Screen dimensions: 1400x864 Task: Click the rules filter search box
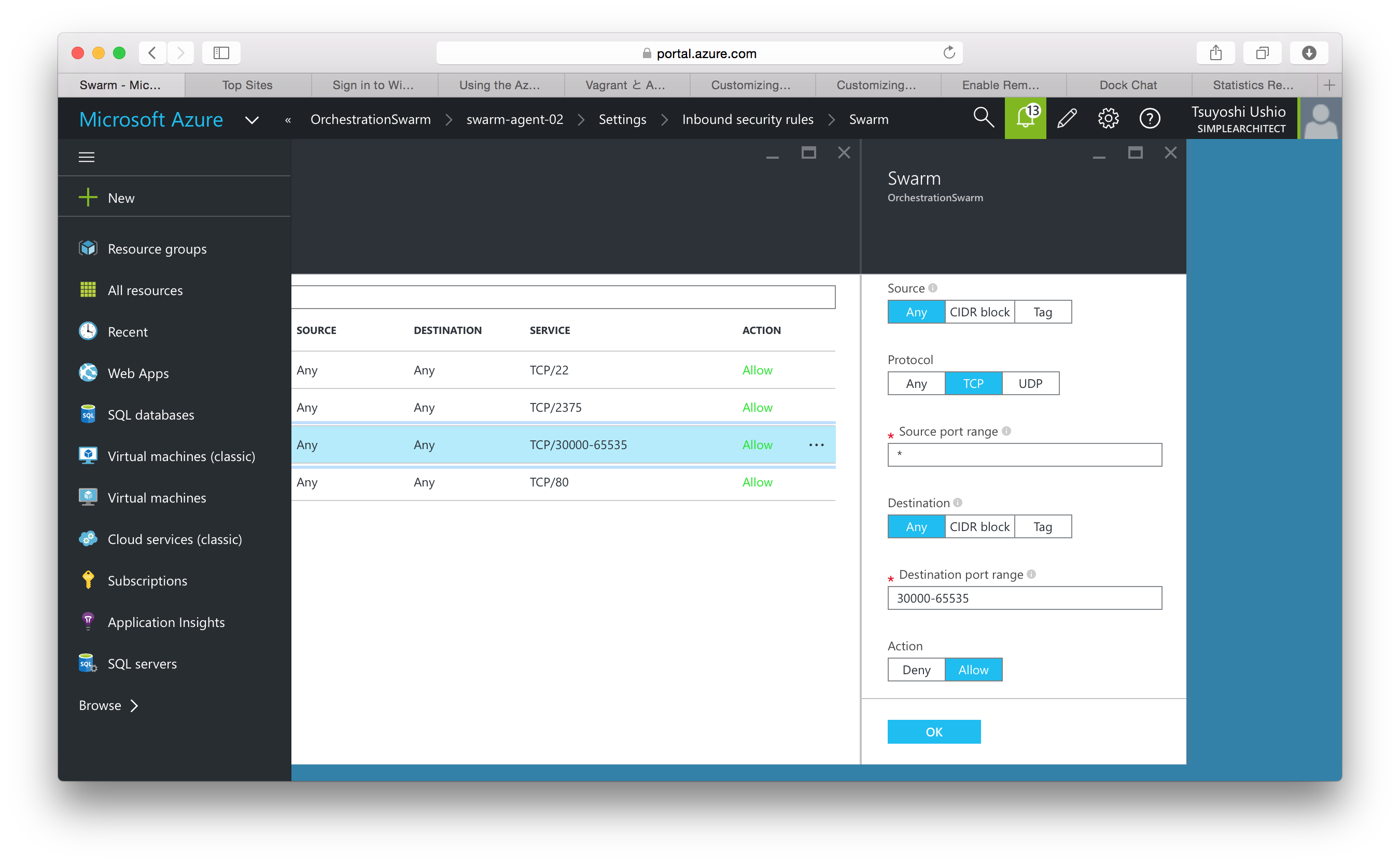pos(563,297)
